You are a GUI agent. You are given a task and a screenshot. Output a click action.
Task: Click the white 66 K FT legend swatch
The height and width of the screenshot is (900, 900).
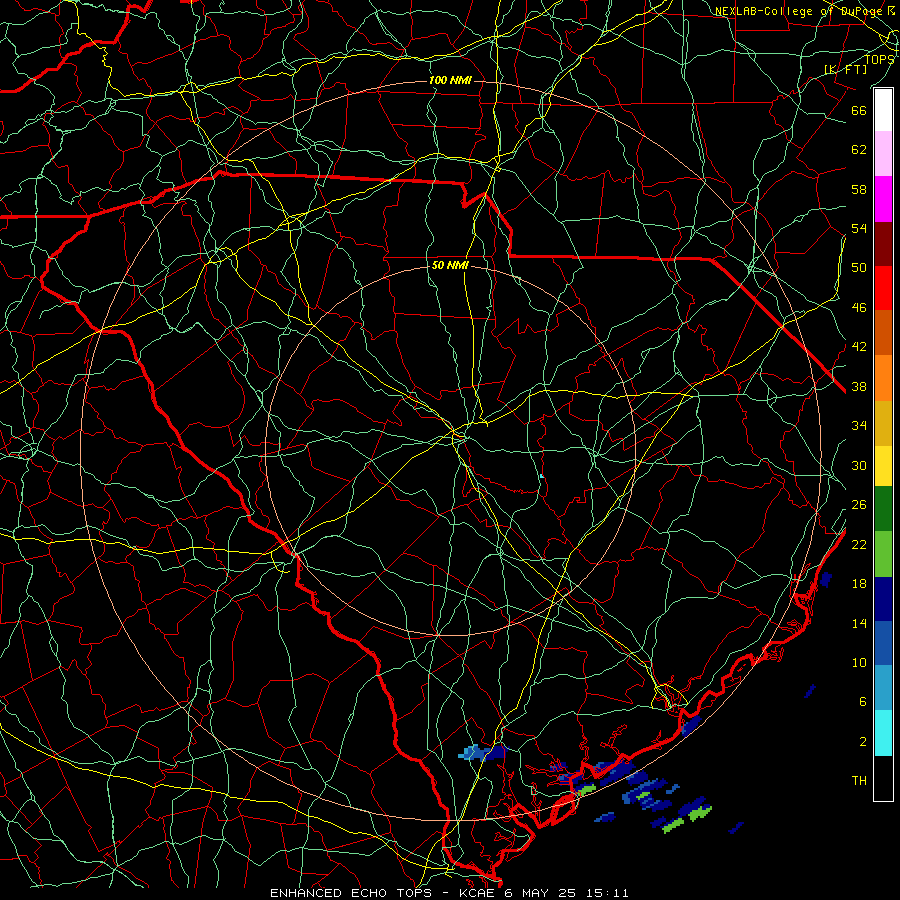click(x=884, y=110)
